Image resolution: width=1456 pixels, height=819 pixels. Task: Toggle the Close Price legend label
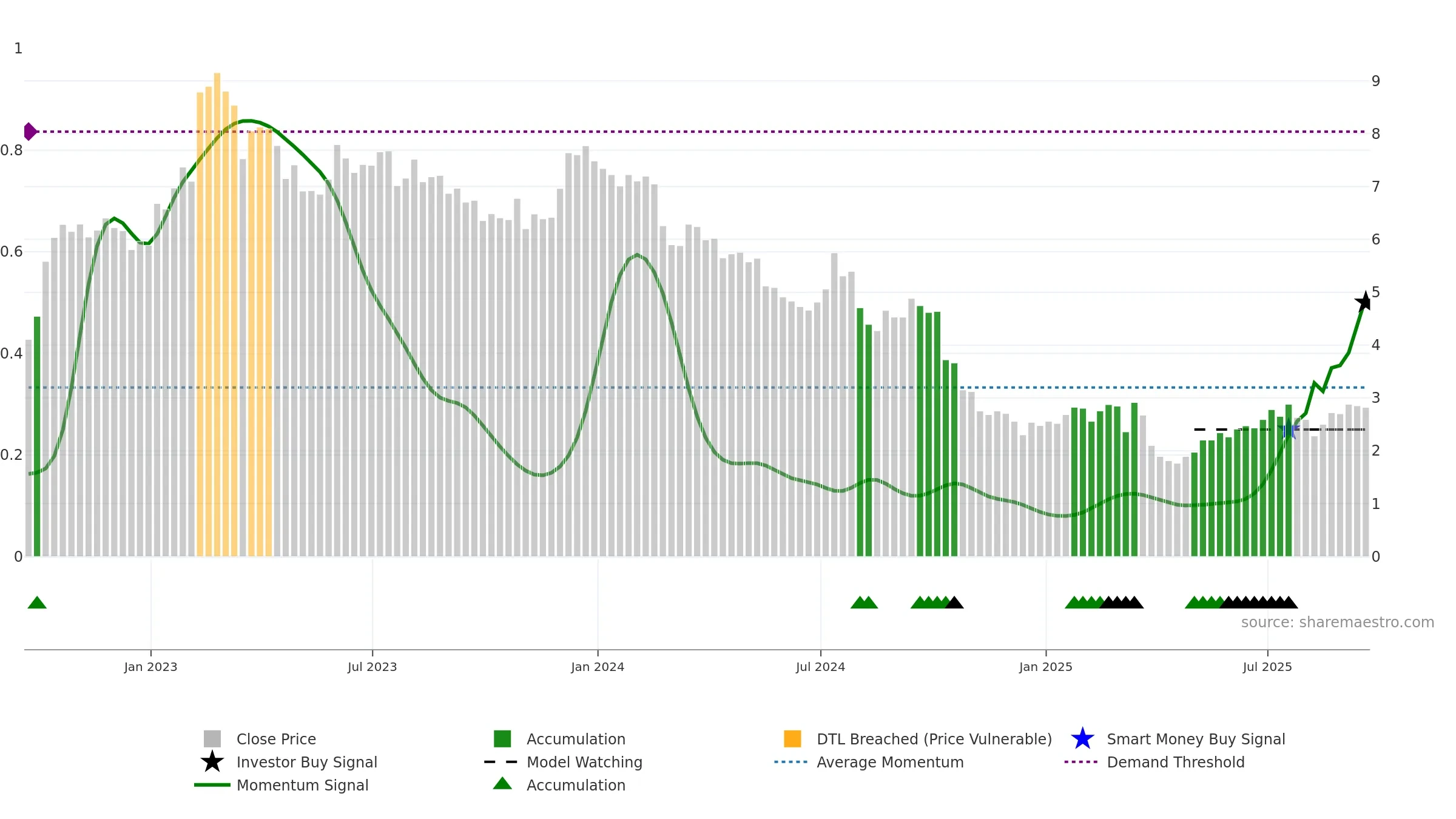pyautogui.click(x=276, y=739)
